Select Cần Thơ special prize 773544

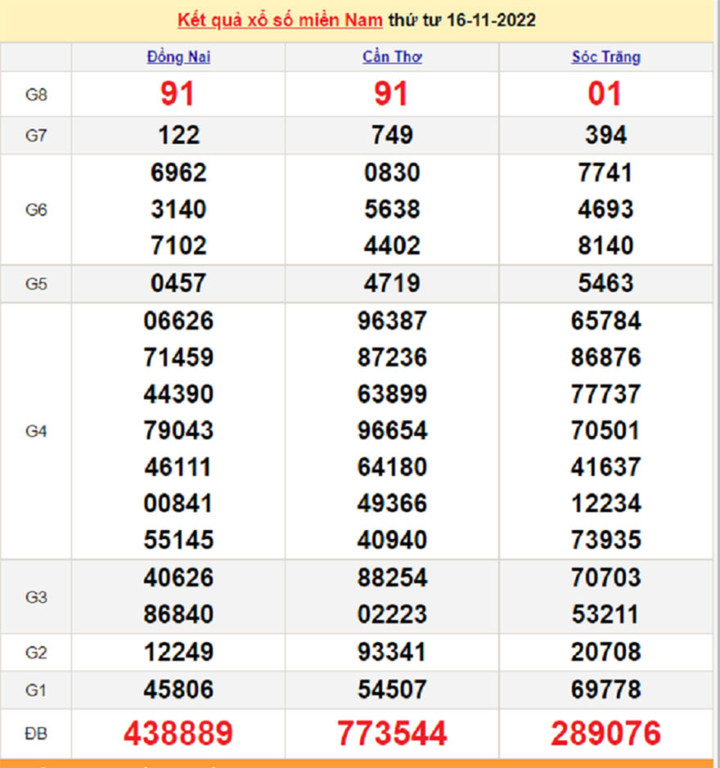[x=392, y=733]
